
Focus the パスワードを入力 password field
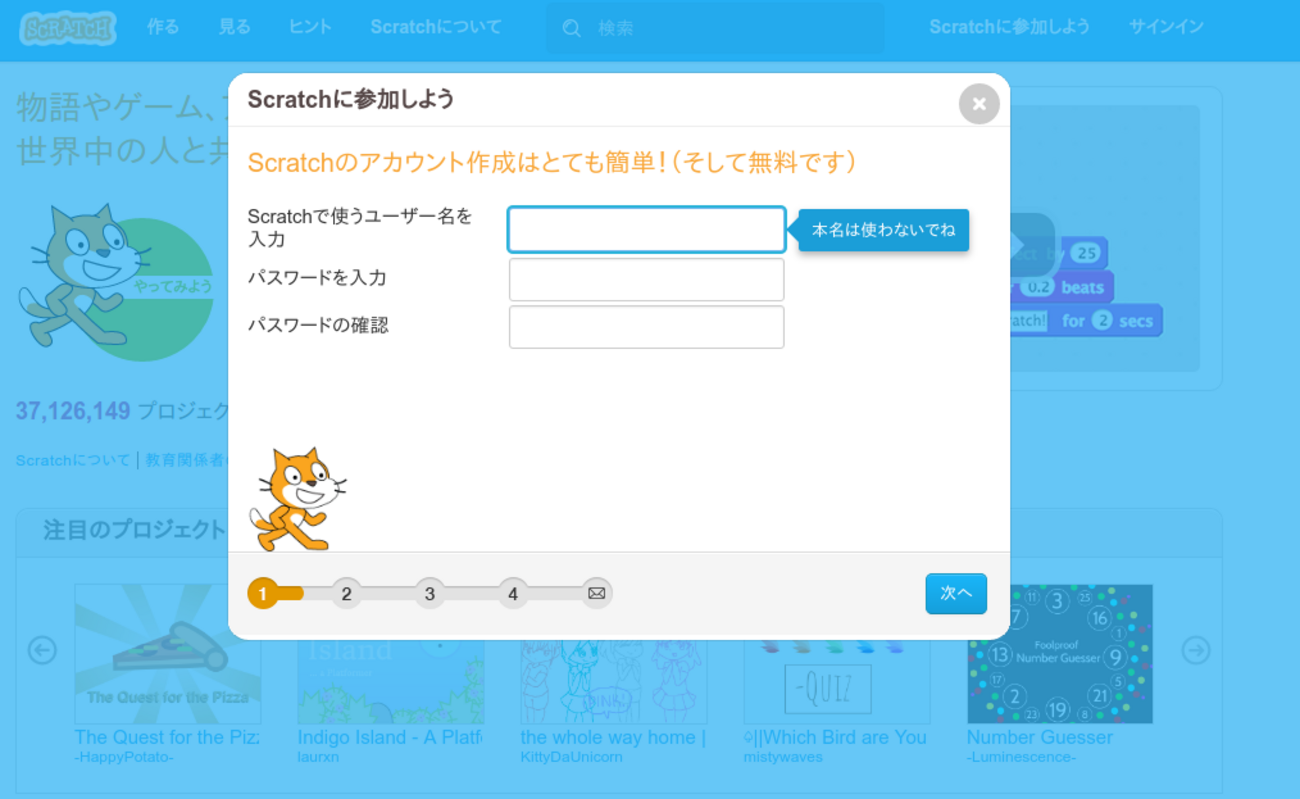tap(646, 279)
